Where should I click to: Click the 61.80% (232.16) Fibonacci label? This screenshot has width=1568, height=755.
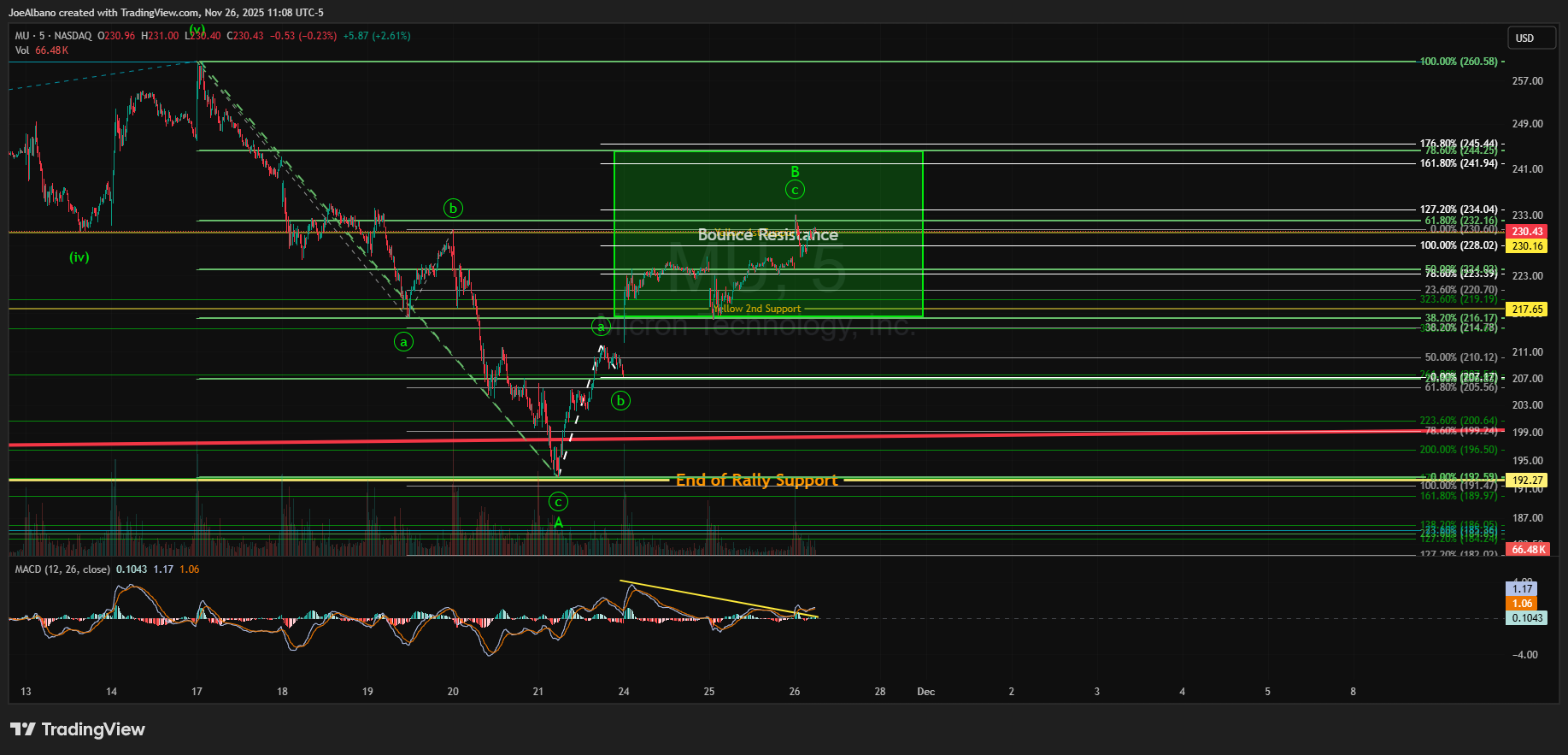pyautogui.click(x=1461, y=221)
